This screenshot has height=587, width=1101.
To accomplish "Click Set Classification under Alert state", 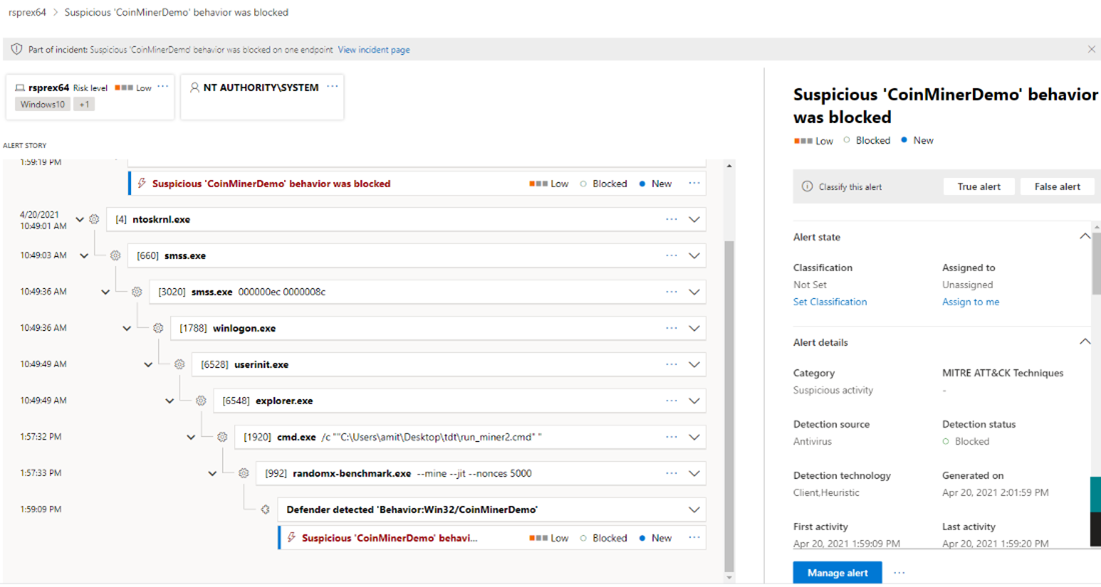I will click(828, 301).
